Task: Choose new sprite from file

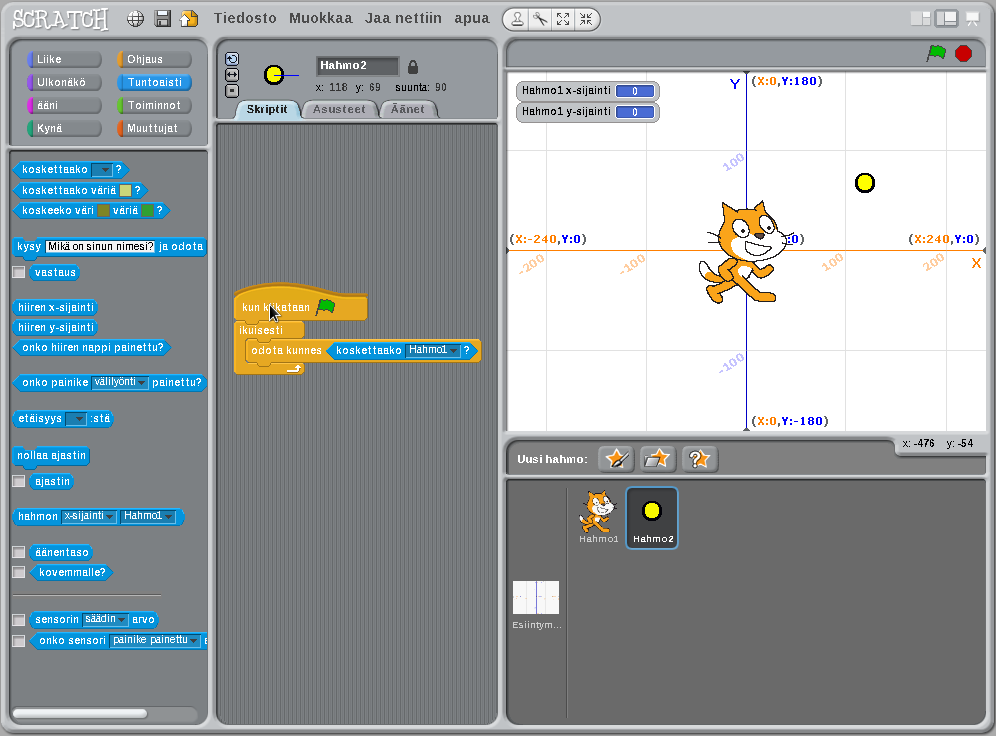Action: [x=657, y=458]
